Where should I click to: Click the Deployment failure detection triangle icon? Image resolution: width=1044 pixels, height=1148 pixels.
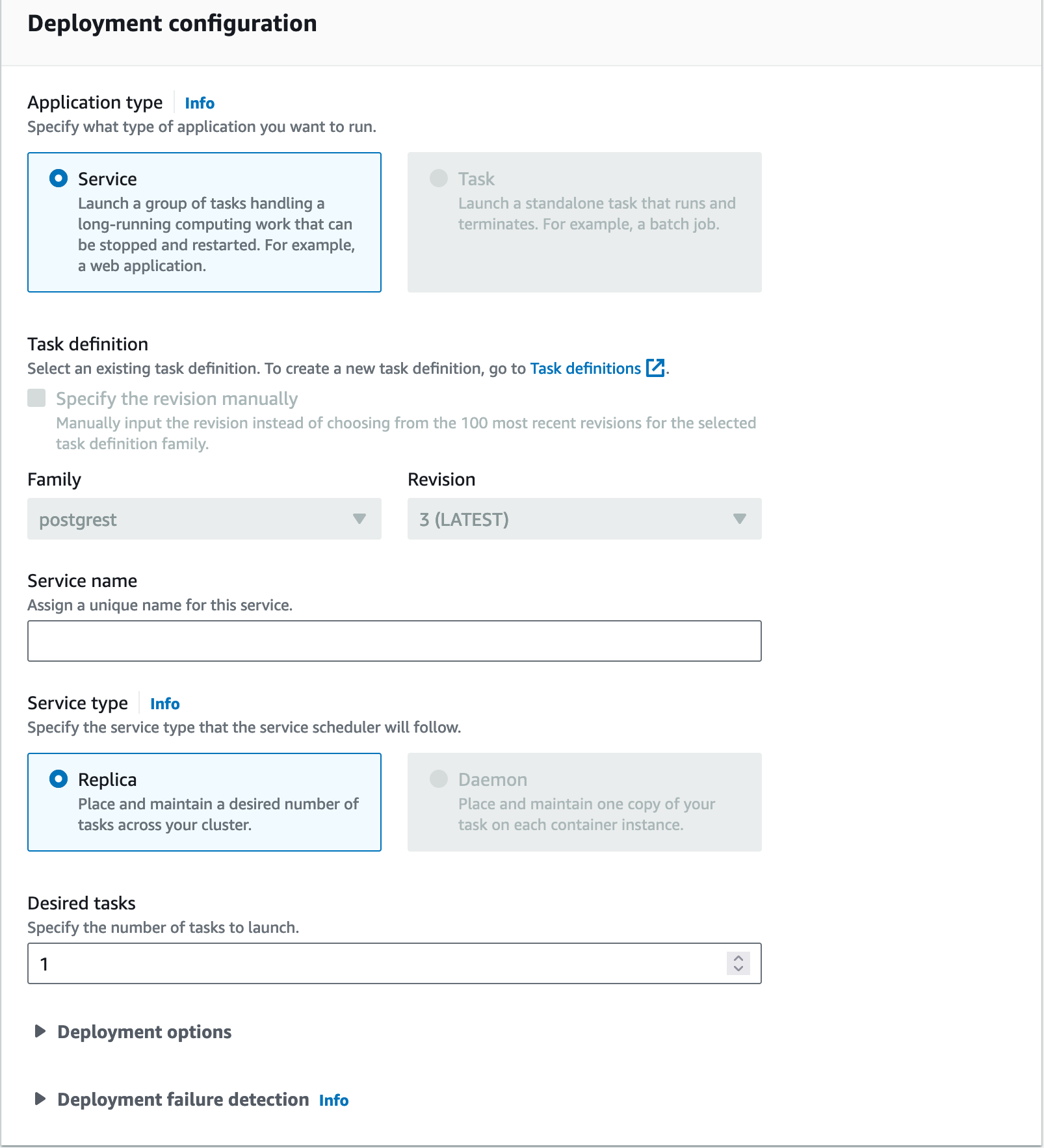tap(40, 1099)
